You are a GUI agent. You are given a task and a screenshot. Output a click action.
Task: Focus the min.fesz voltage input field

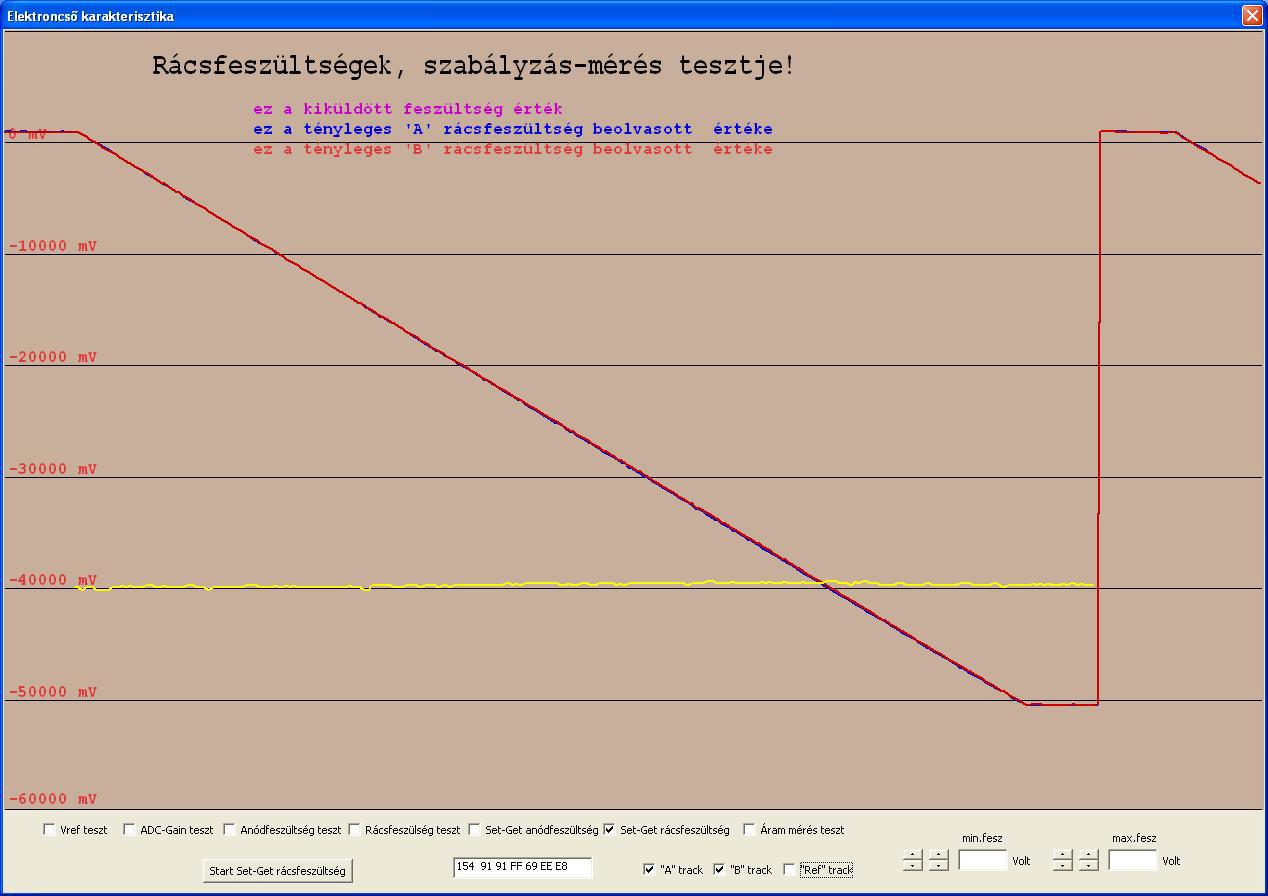pos(982,860)
